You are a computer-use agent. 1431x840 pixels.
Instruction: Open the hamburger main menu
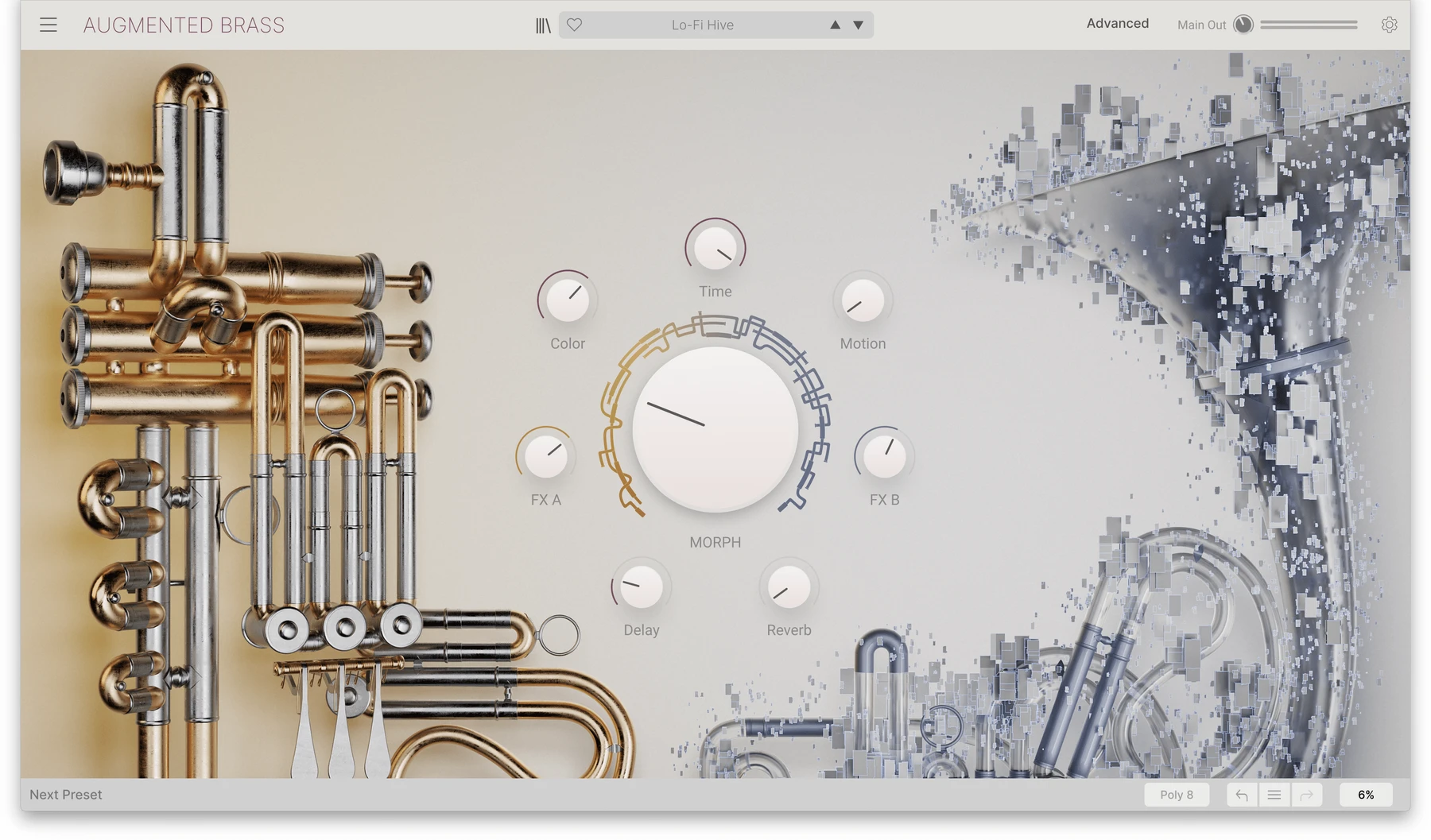pyautogui.click(x=48, y=25)
